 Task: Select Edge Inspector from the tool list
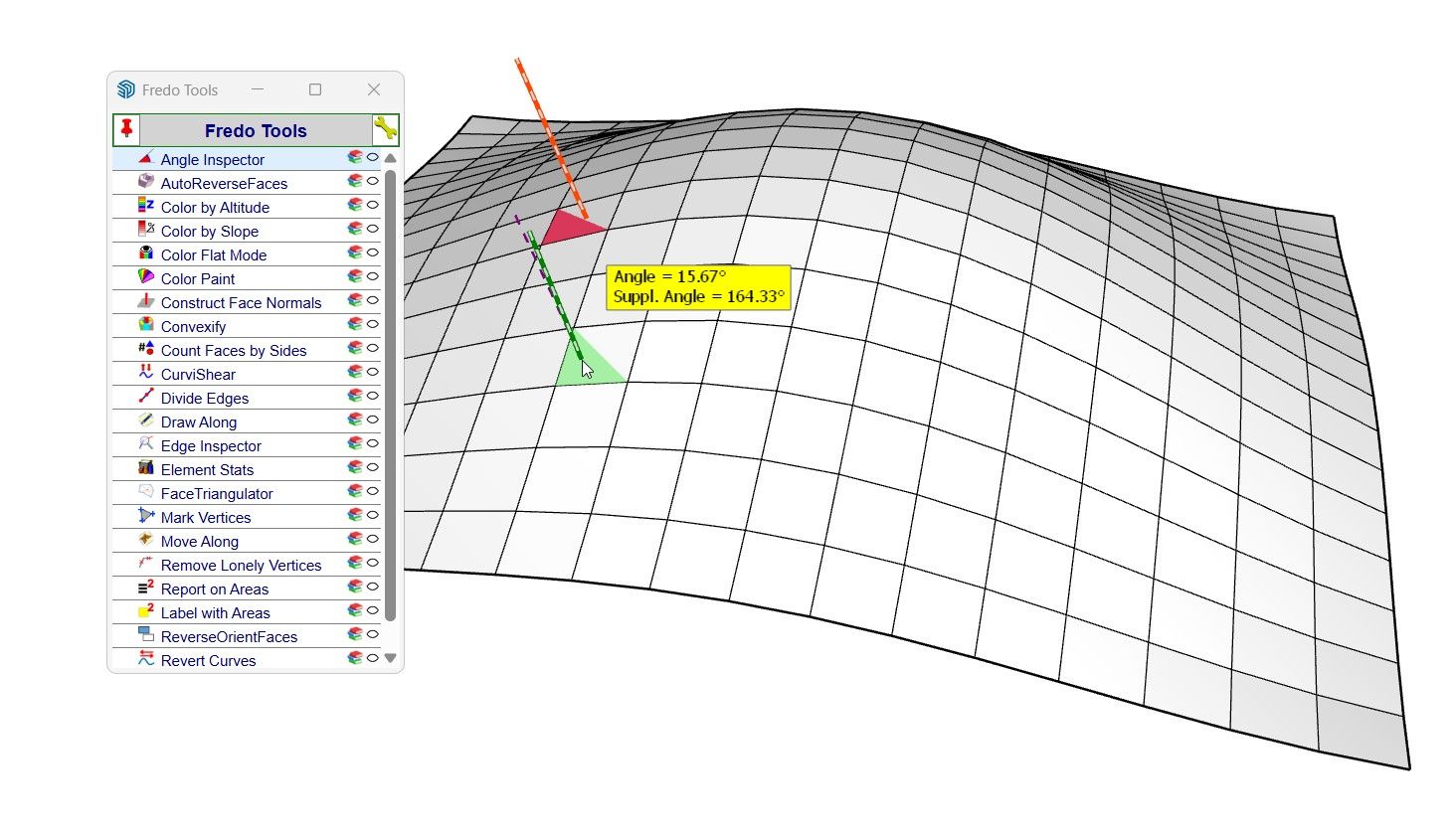[x=211, y=446]
